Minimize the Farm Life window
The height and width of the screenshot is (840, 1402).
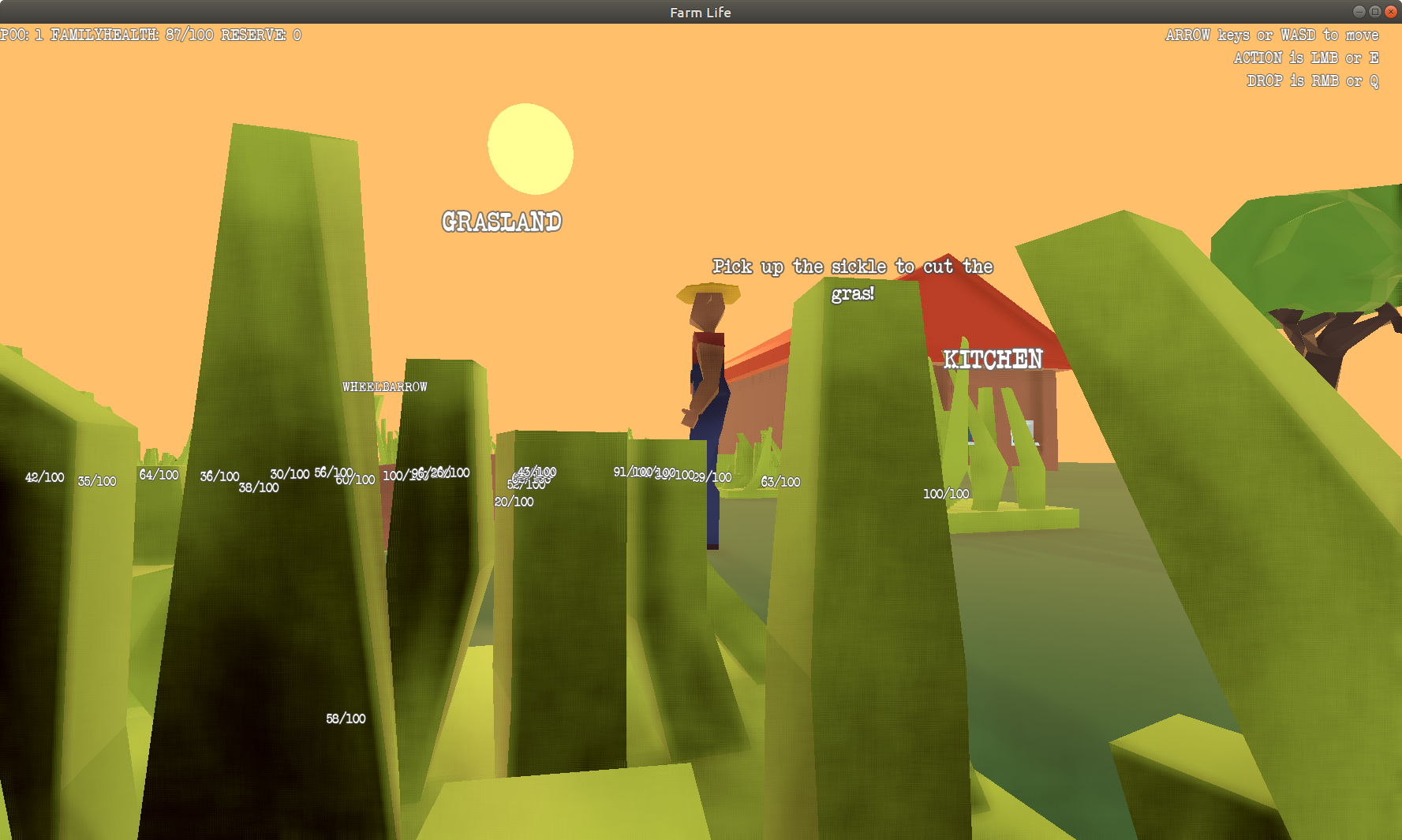click(x=1359, y=12)
